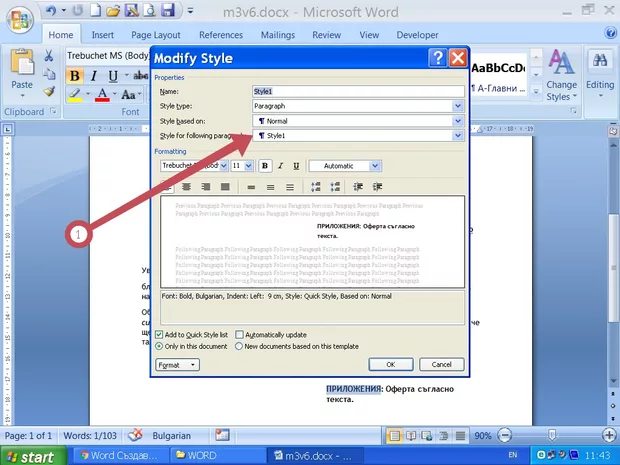
Task: Click the Macro recording icon in status bar
Action: (222, 435)
